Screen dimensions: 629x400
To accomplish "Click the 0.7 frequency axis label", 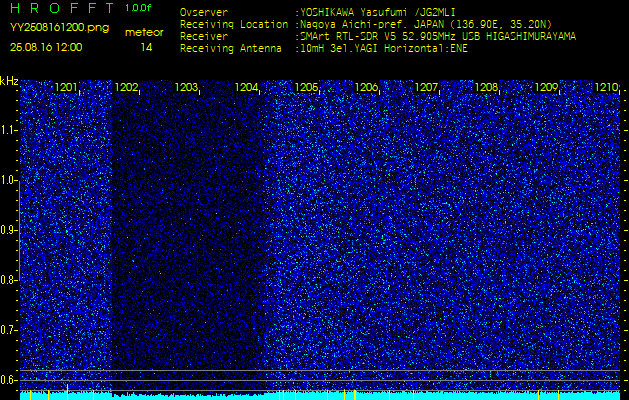I will tap(9, 330).
